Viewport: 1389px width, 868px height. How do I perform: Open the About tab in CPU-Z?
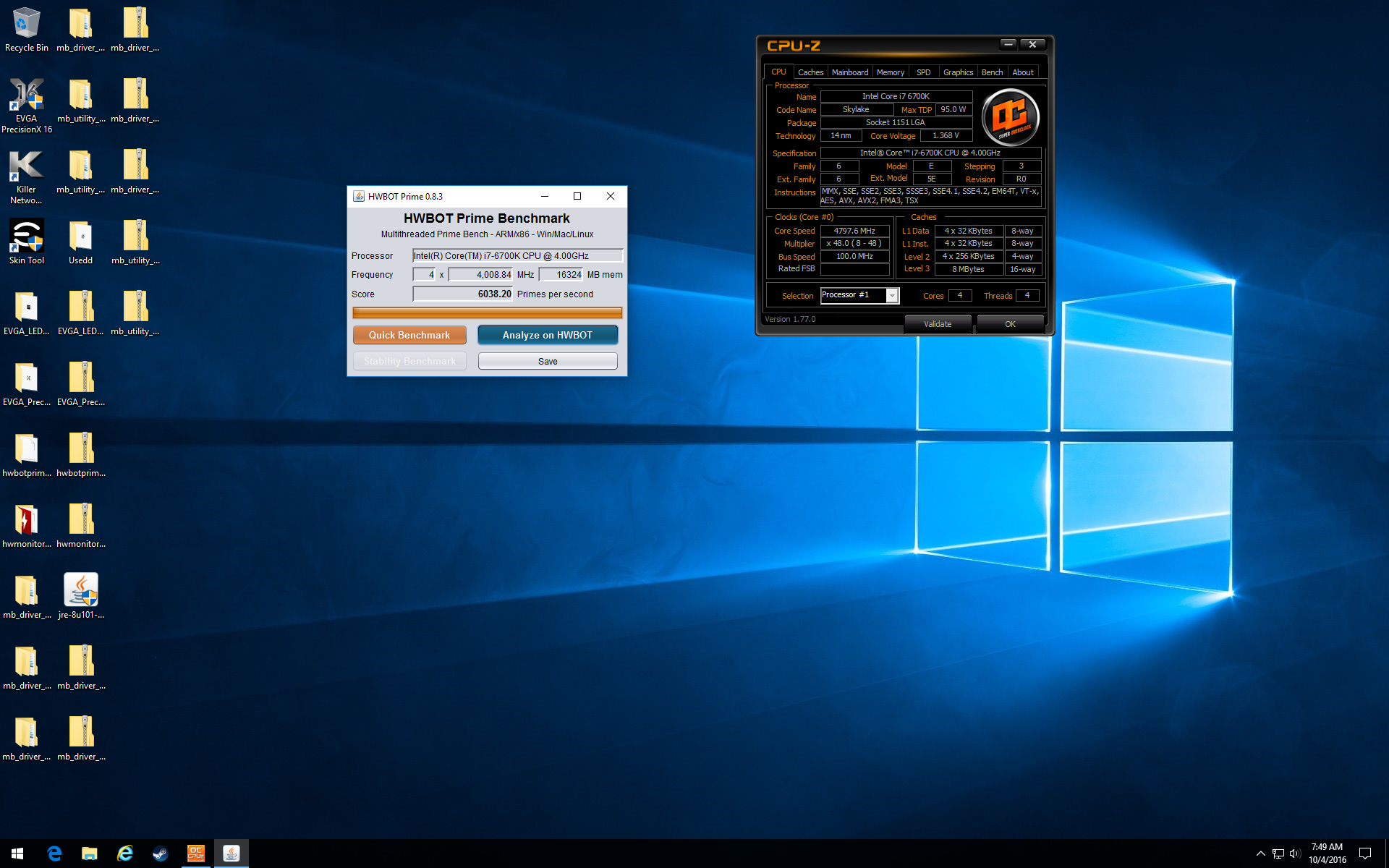[1023, 72]
